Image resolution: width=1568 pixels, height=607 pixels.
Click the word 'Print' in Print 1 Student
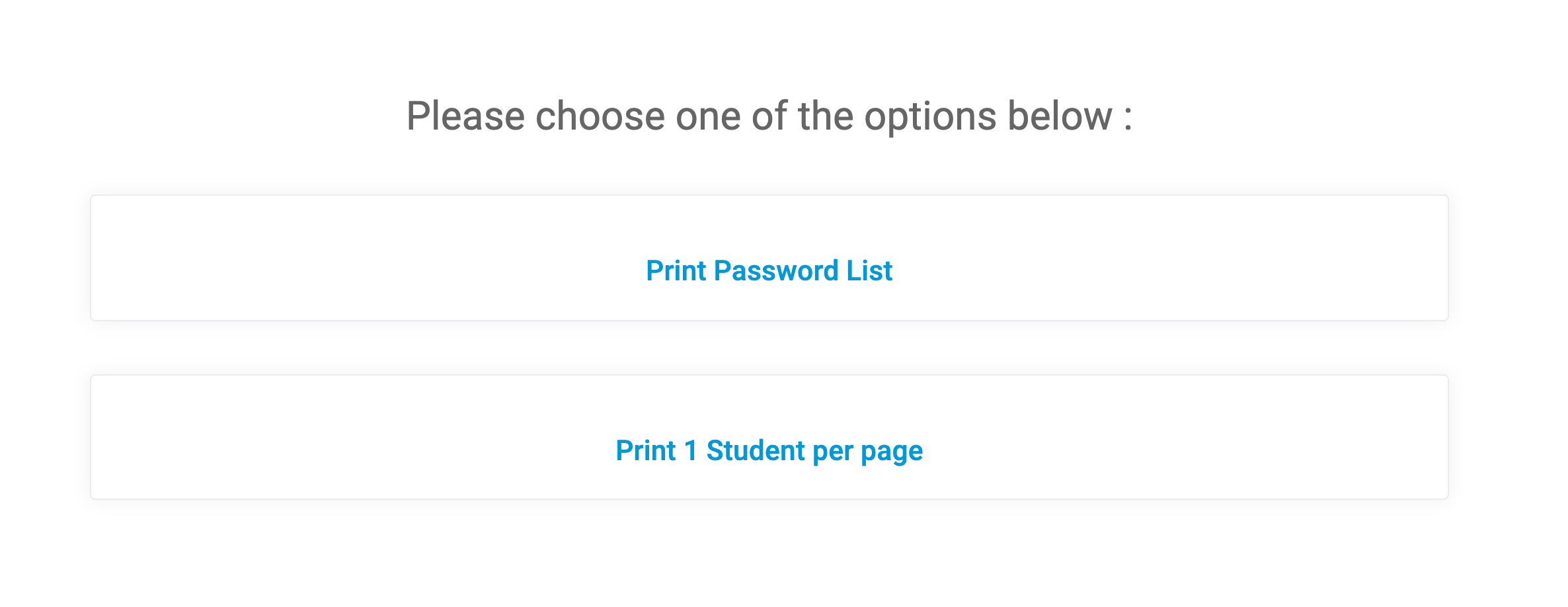(645, 451)
